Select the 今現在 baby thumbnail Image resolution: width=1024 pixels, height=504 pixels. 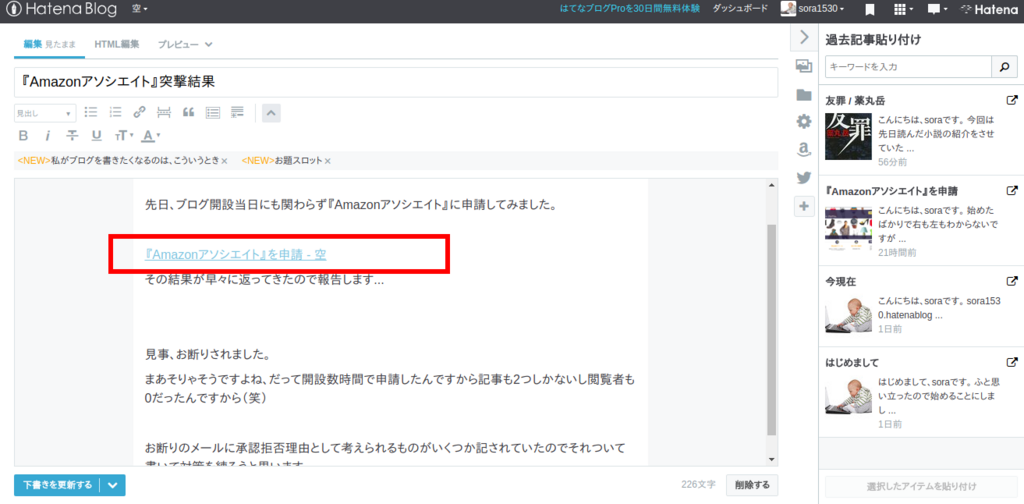tap(848, 314)
